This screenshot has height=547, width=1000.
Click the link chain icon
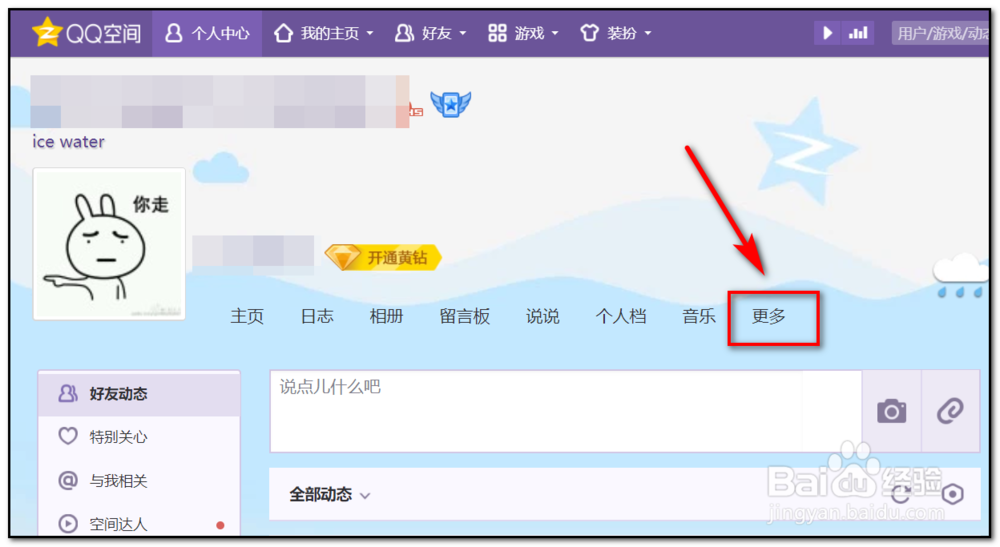pyautogui.click(x=950, y=411)
